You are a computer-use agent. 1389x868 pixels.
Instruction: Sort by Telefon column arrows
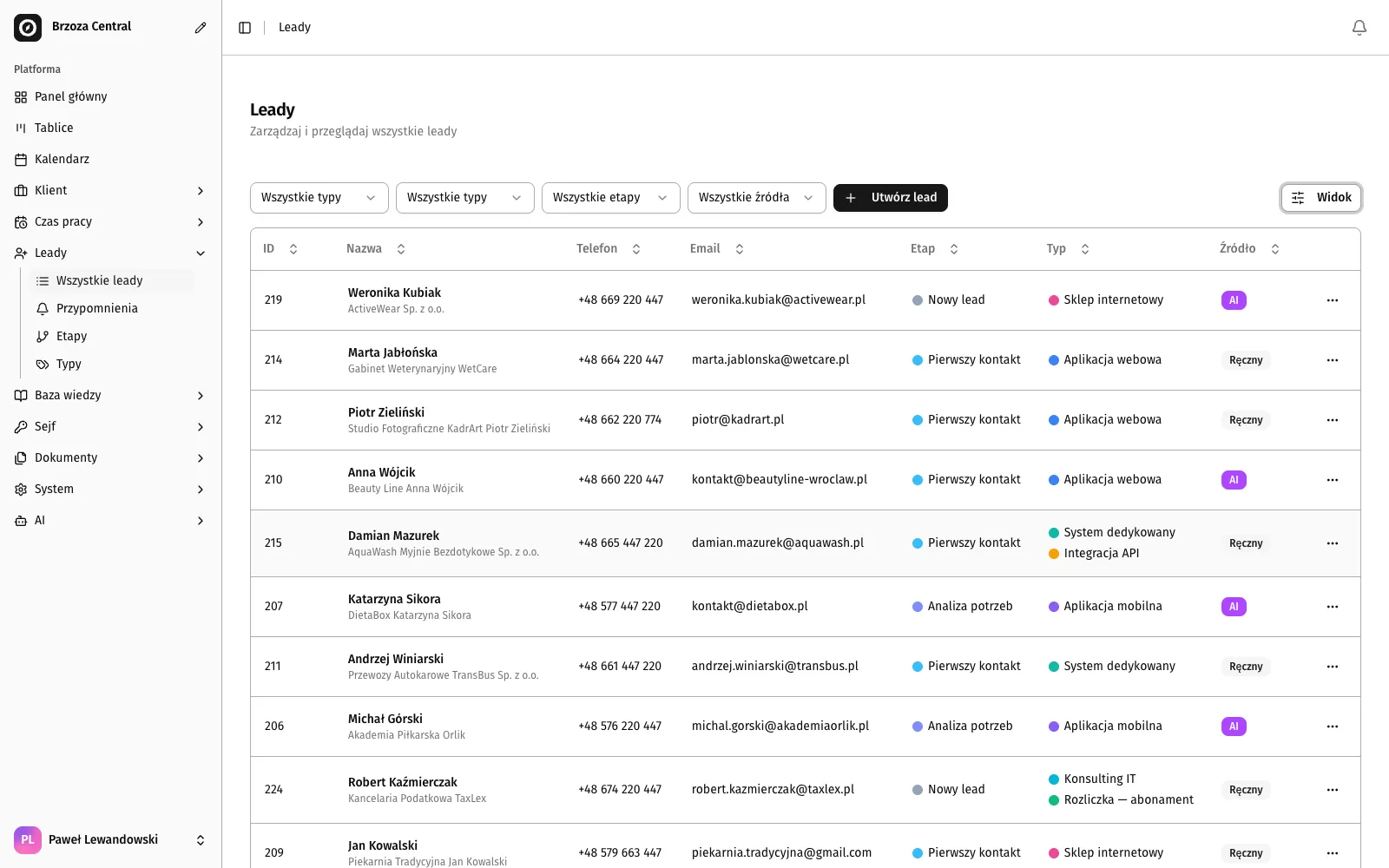pos(636,249)
